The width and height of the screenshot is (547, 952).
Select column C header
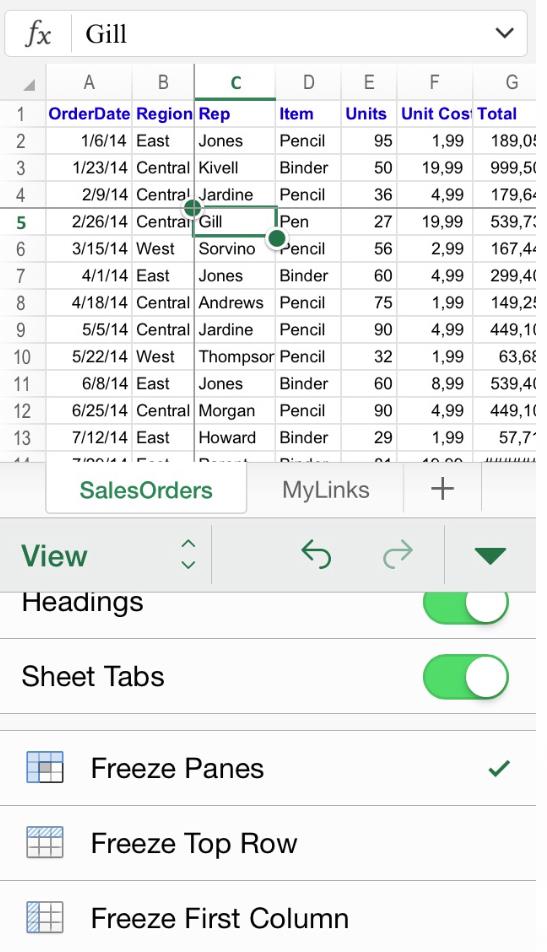pos(236,83)
